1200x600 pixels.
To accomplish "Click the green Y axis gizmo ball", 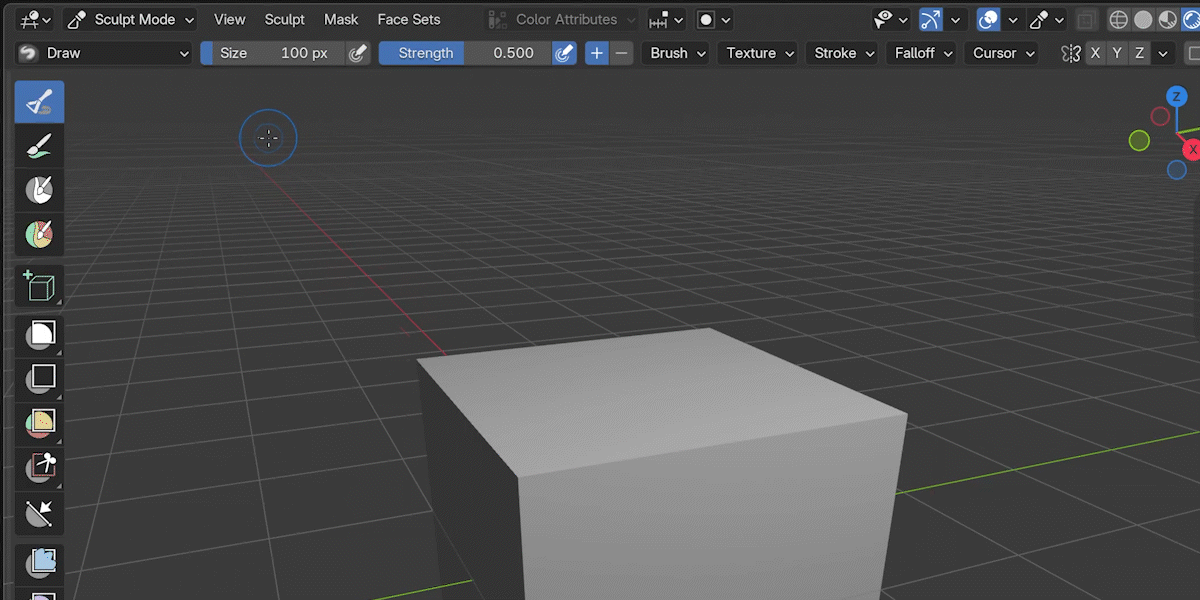I will pos(1139,141).
